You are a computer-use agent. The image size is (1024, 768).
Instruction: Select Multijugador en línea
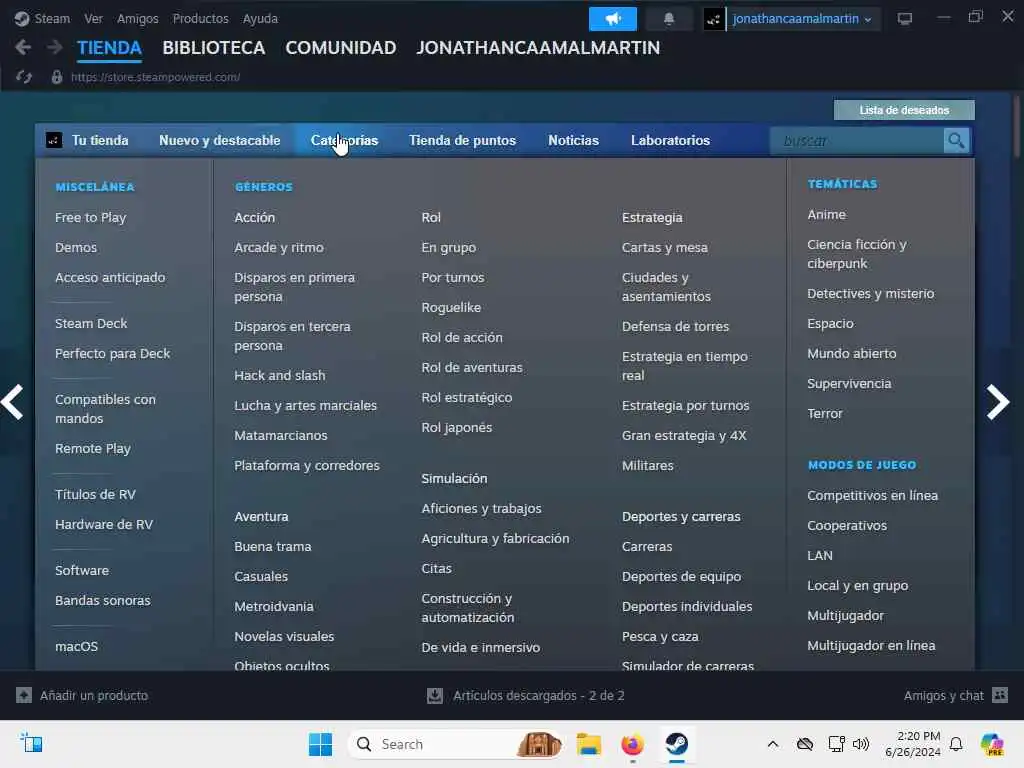(x=871, y=646)
